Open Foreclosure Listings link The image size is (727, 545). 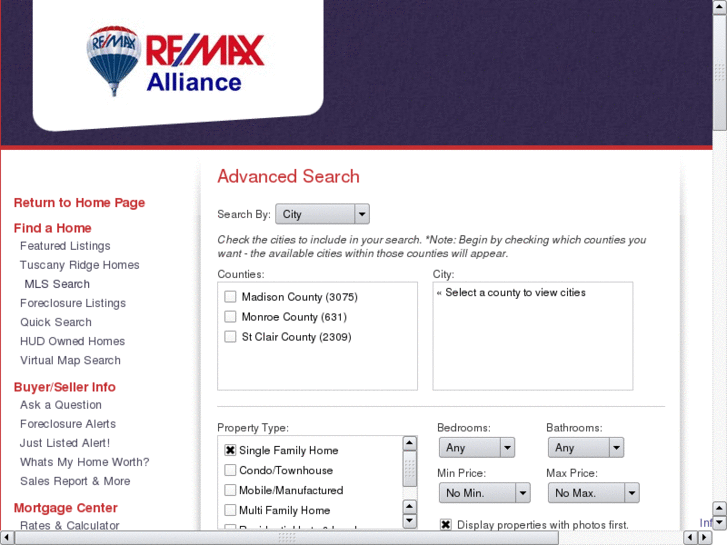(73, 303)
